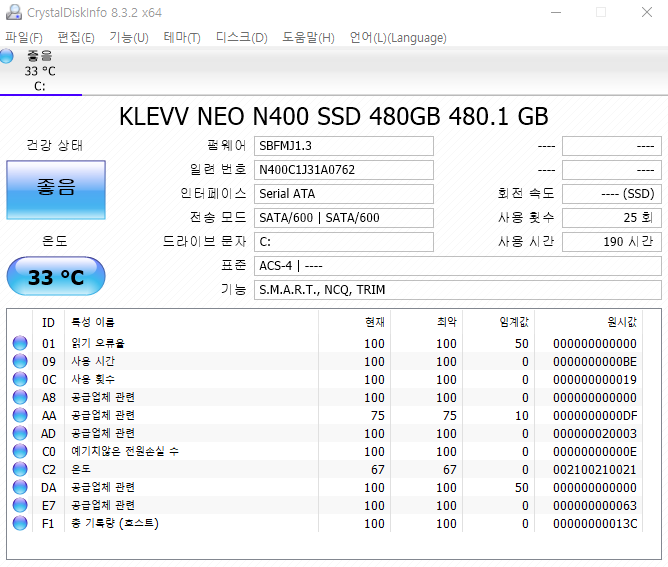Click the 임계값 column header
The image size is (668, 567).
click(498, 322)
